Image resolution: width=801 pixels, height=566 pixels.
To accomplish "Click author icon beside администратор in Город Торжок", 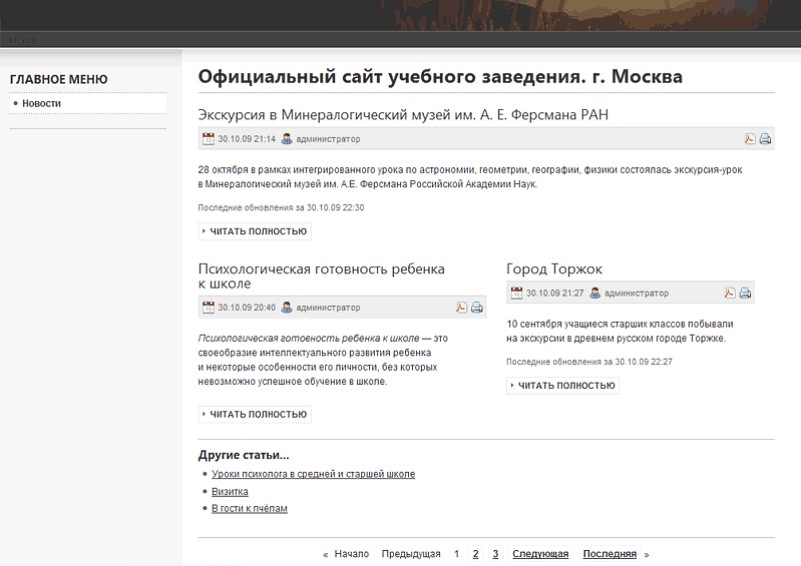I will (x=595, y=293).
